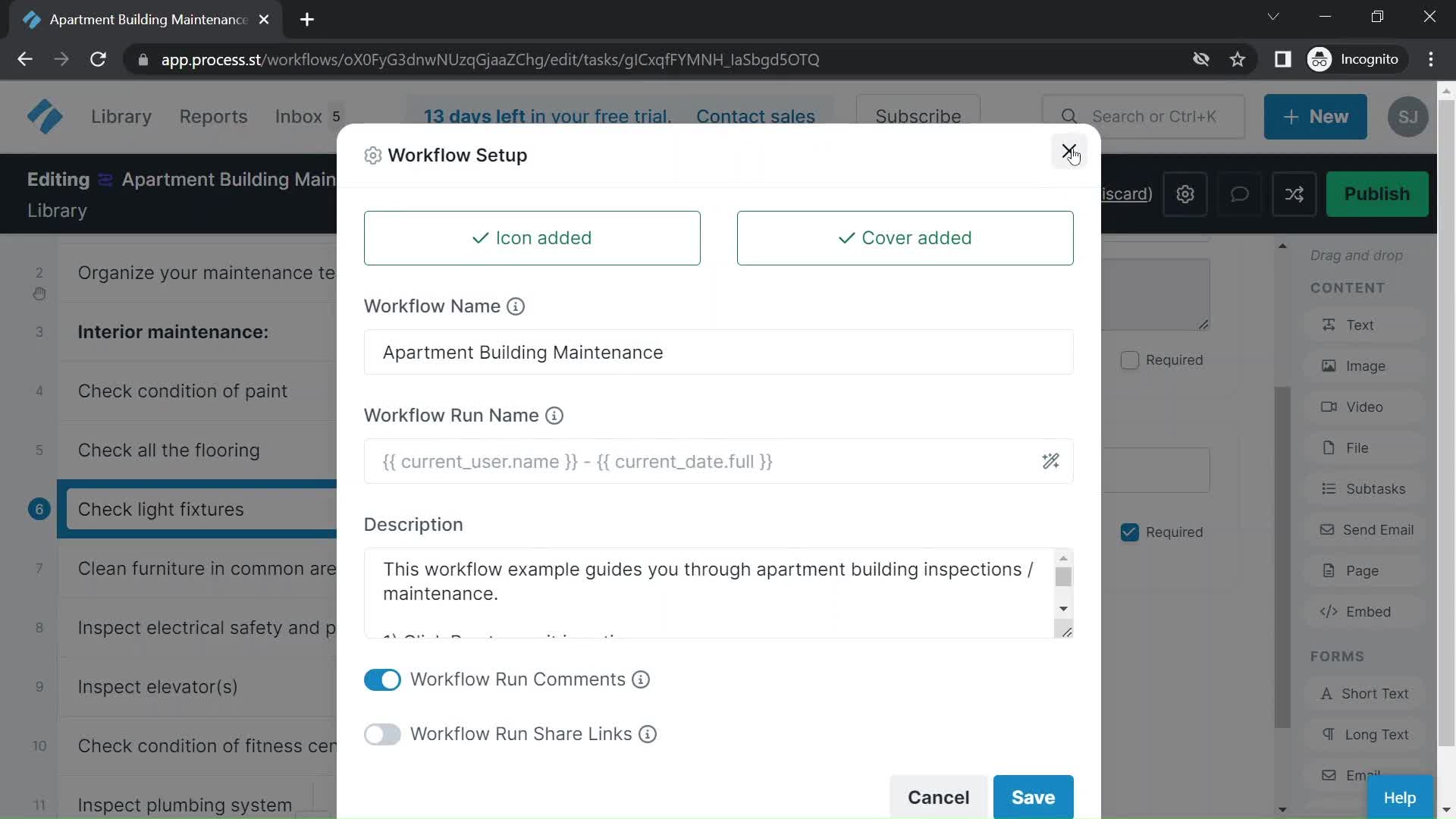Viewport: 1456px width, 819px height.
Task: Click the Cover added button
Action: (905, 238)
